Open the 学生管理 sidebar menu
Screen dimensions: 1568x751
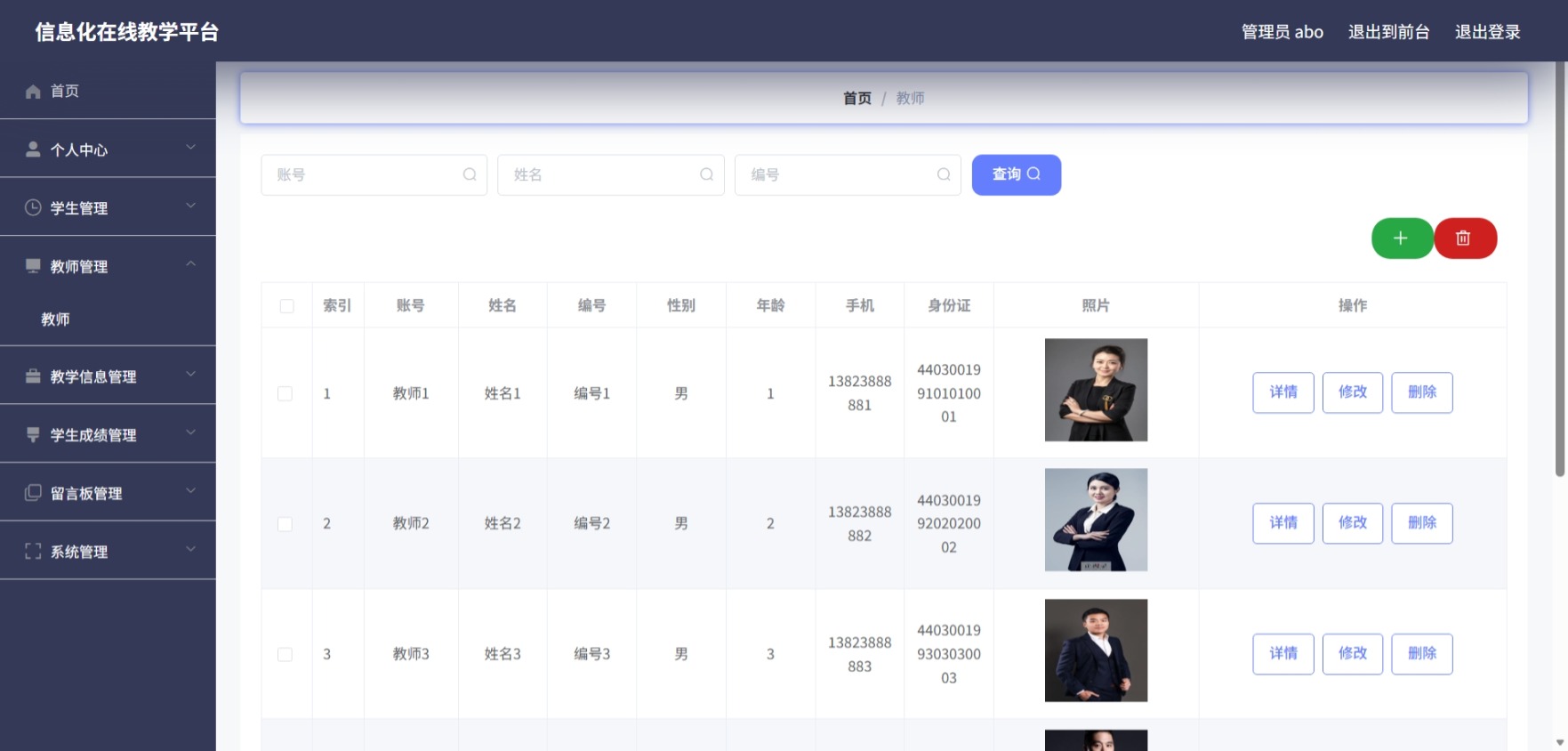(108, 207)
